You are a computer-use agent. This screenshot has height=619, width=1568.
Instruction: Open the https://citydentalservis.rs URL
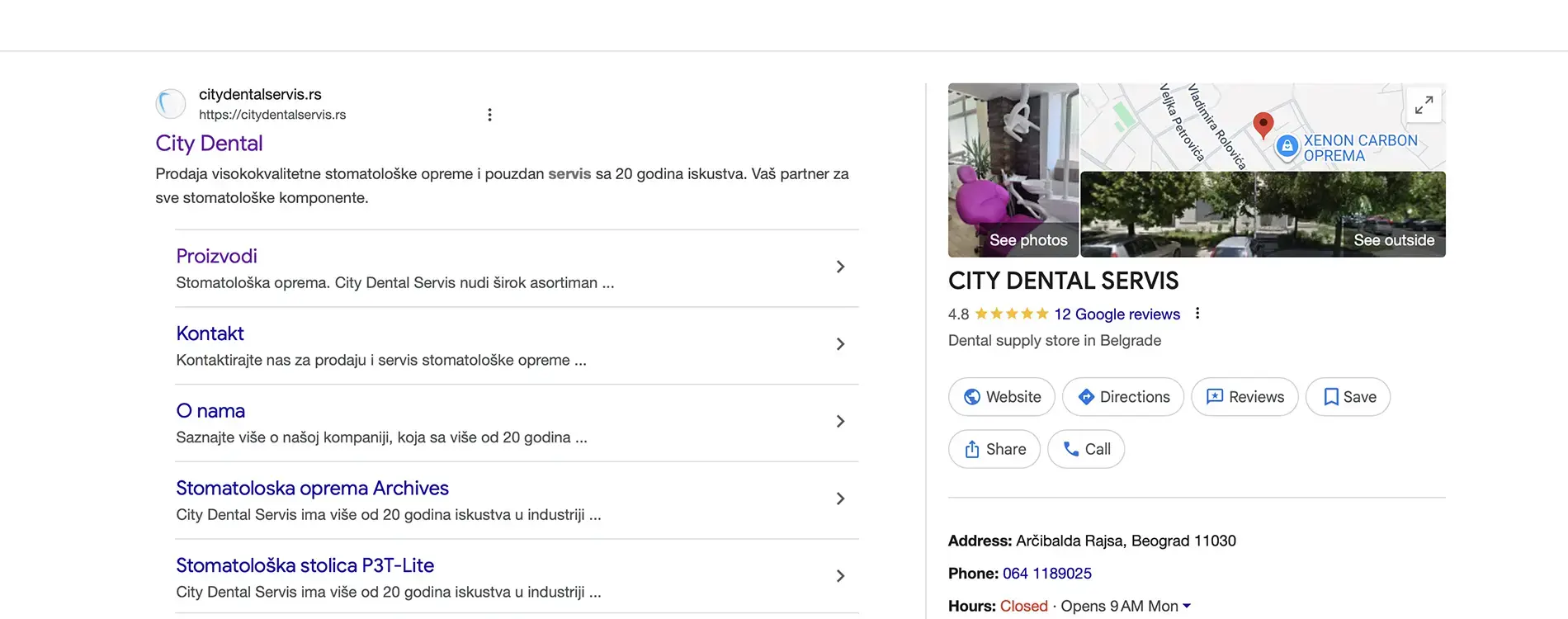pyautogui.click(x=272, y=115)
